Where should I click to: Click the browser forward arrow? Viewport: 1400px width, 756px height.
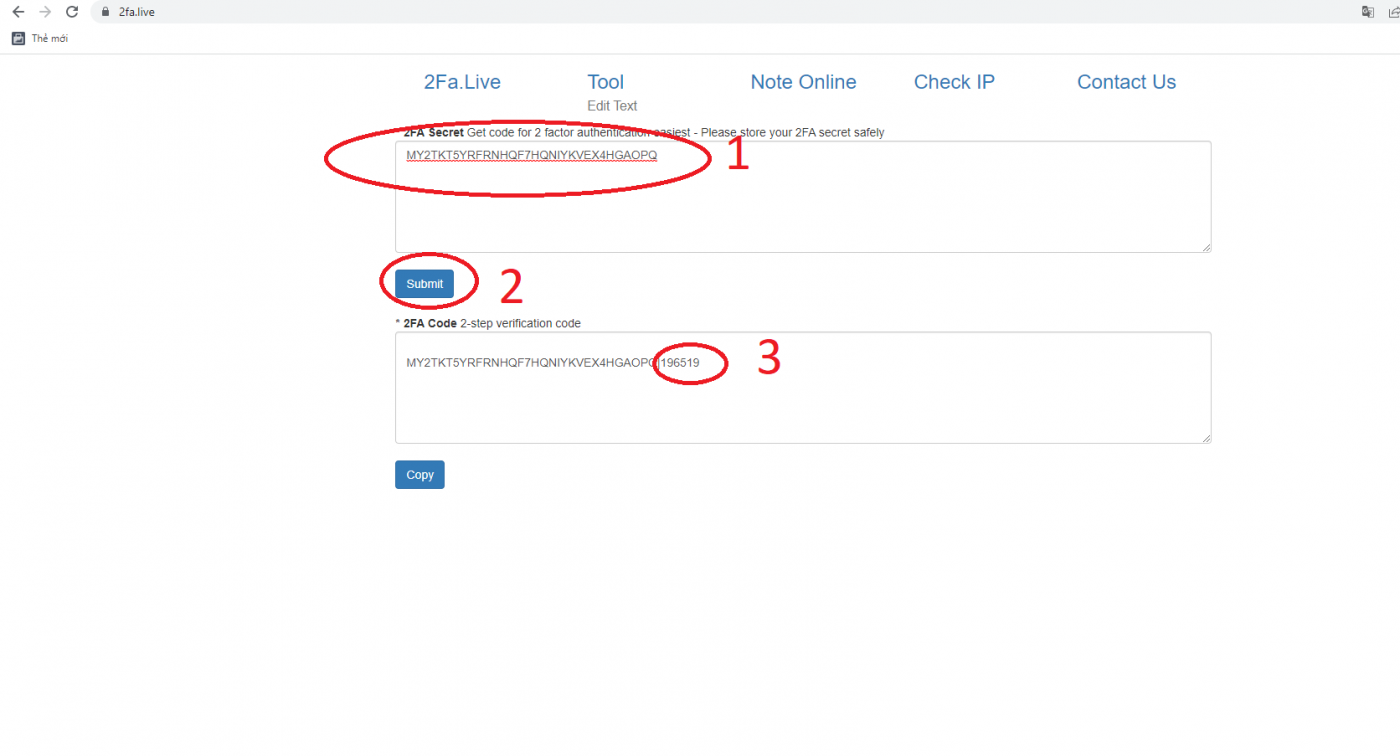pyautogui.click(x=45, y=12)
